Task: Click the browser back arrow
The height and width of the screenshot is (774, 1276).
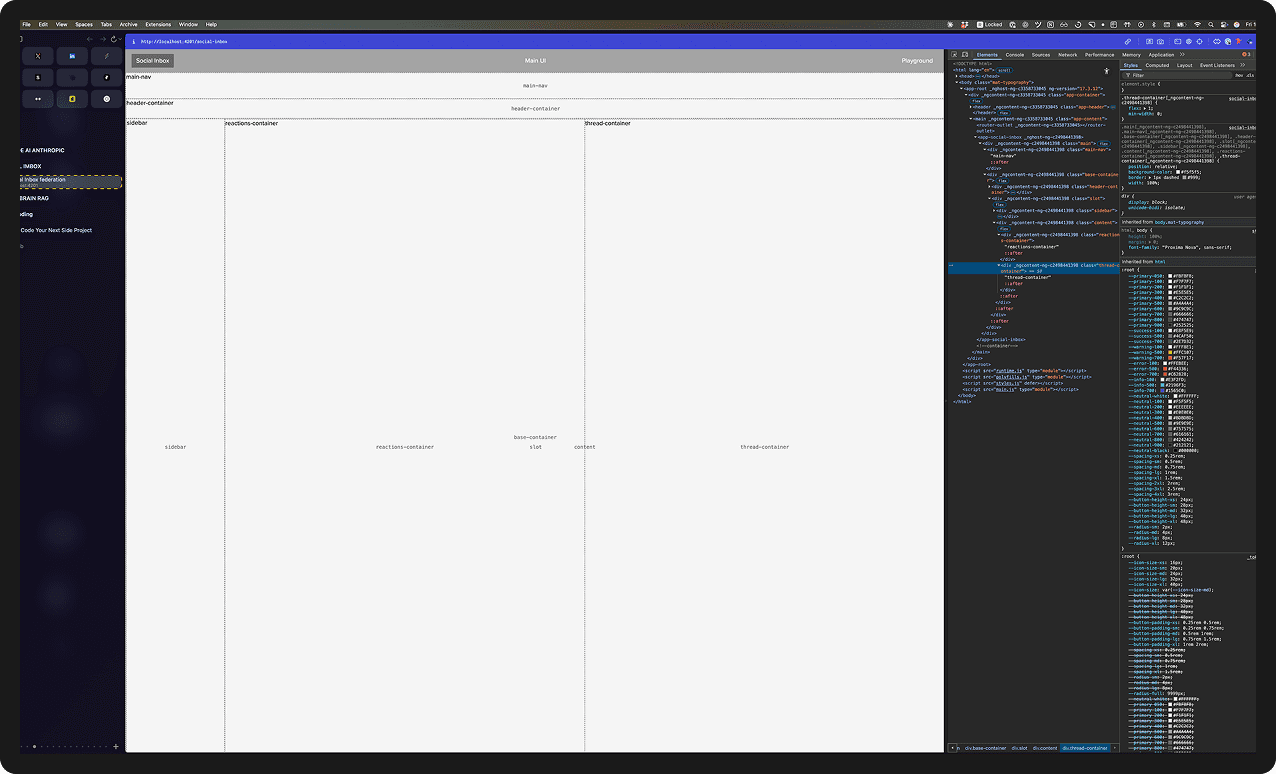Action: [90, 39]
